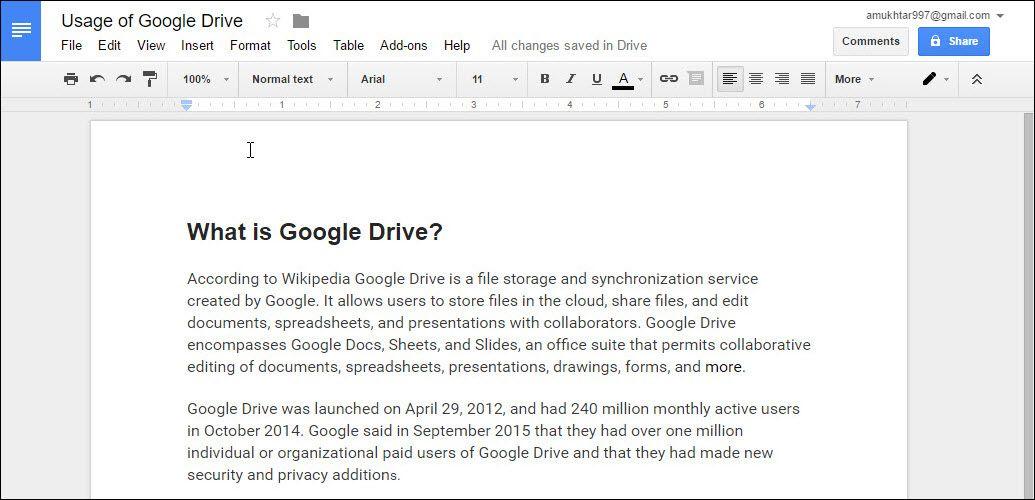Insert a comment with the toolbar icon
Viewport: 1035px width, 500px height.
tap(696, 79)
